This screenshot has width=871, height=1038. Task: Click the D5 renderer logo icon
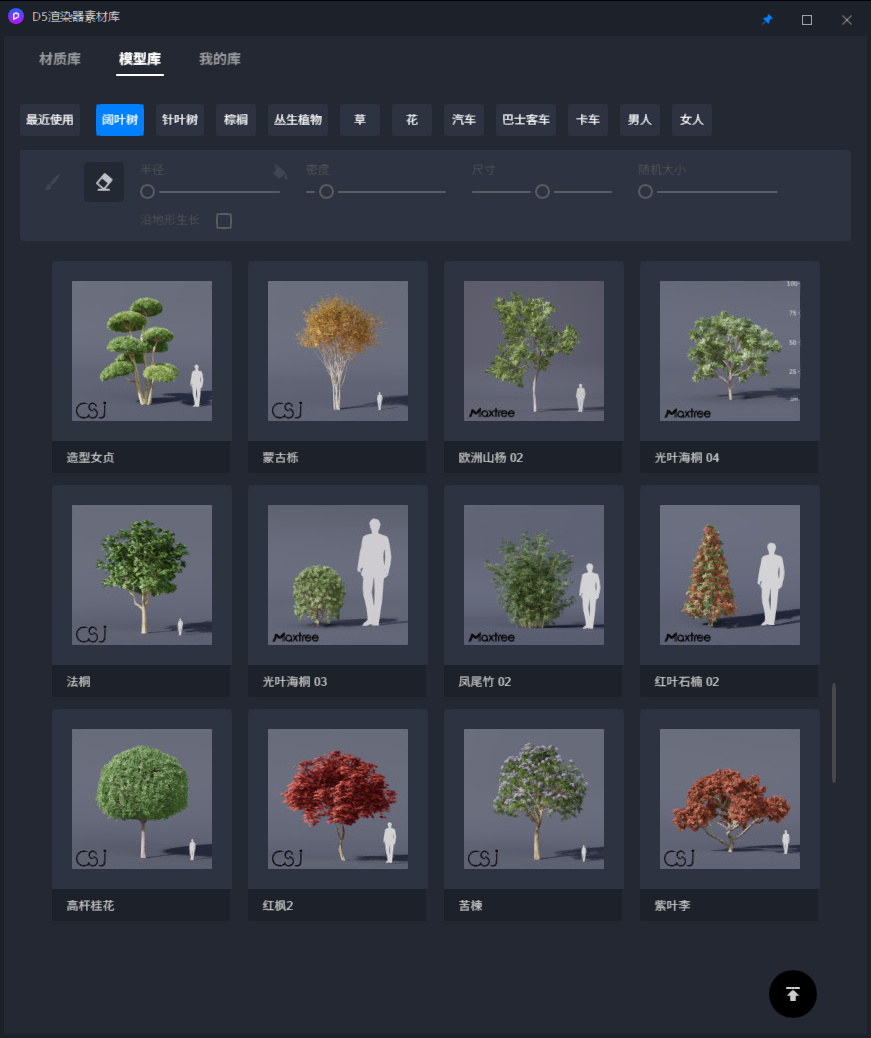click(x=16, y=17)
